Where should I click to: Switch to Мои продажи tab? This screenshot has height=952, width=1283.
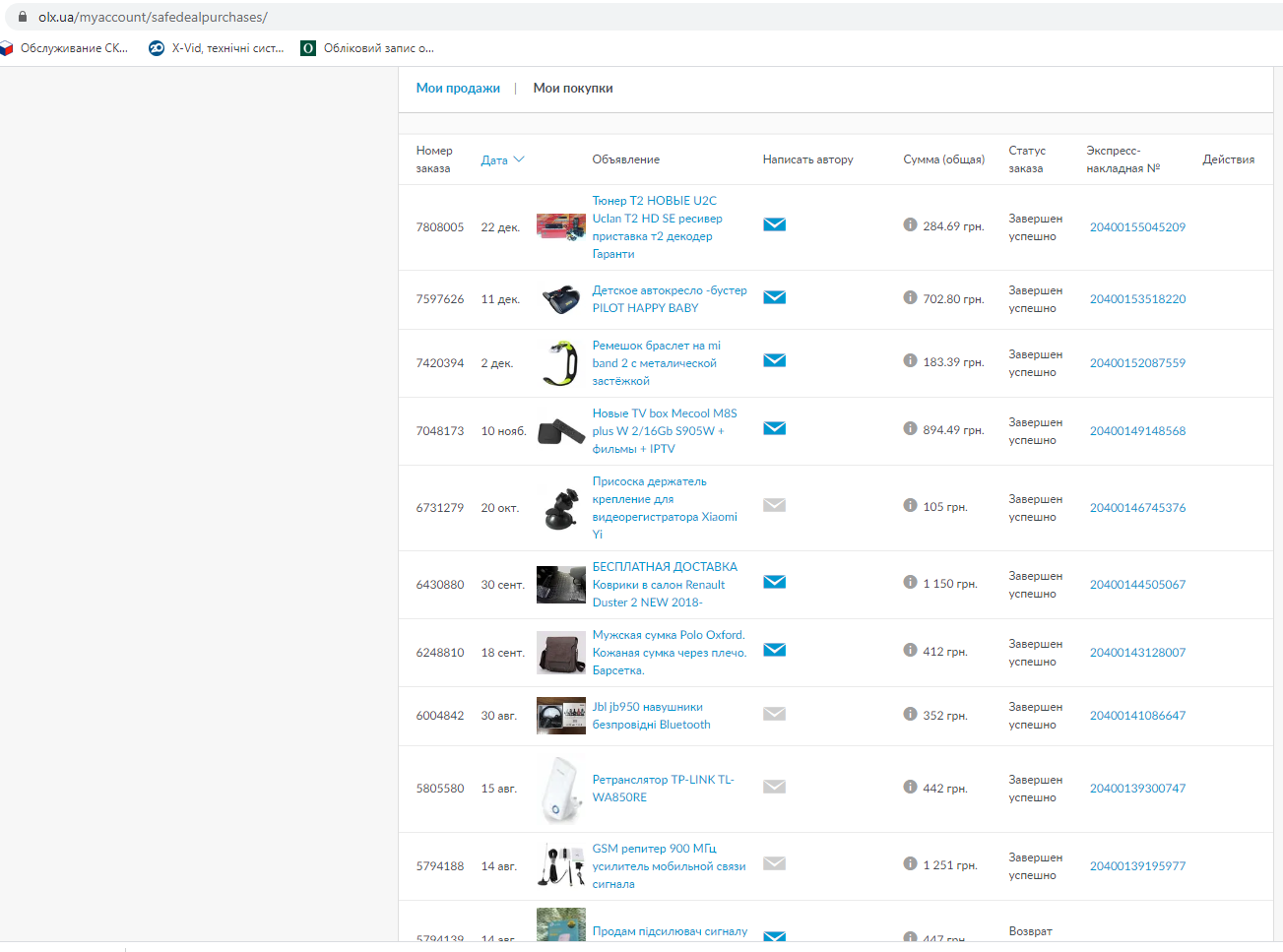coord(458,88)
